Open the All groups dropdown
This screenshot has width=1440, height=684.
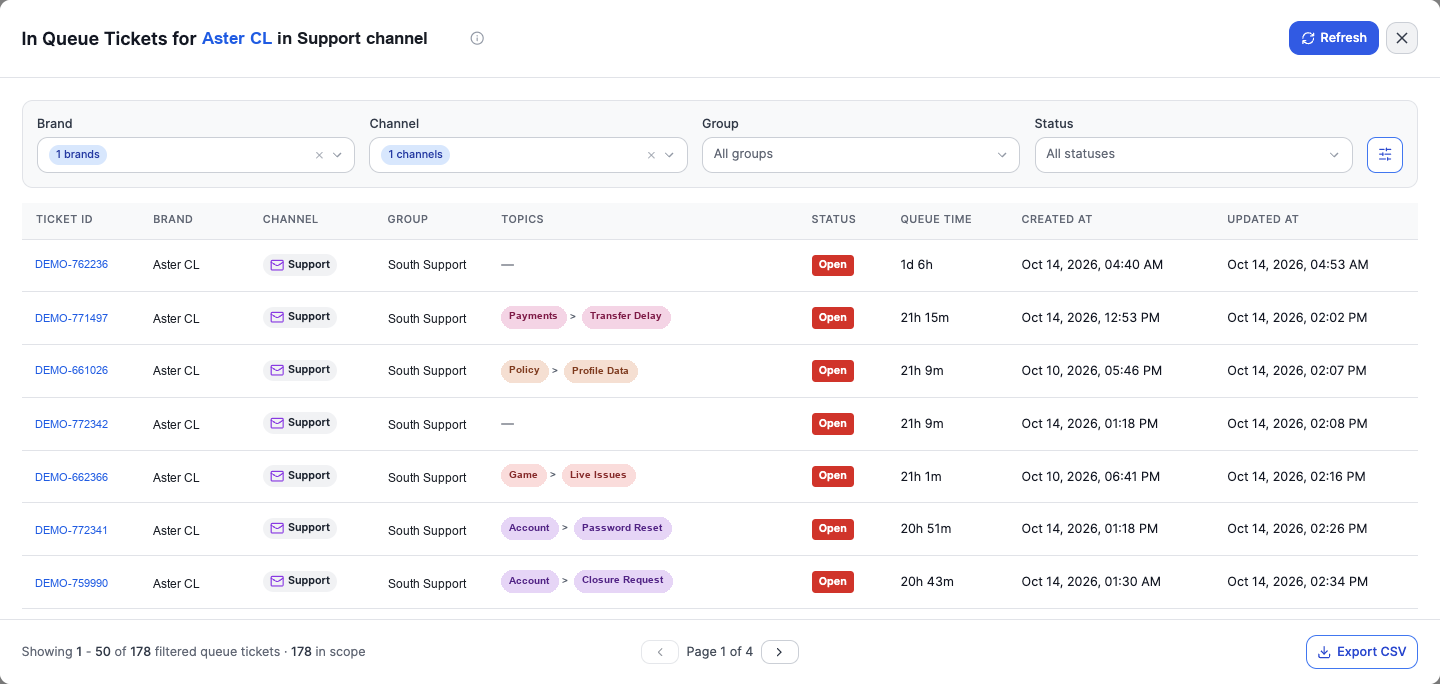[x=861, y=155]
